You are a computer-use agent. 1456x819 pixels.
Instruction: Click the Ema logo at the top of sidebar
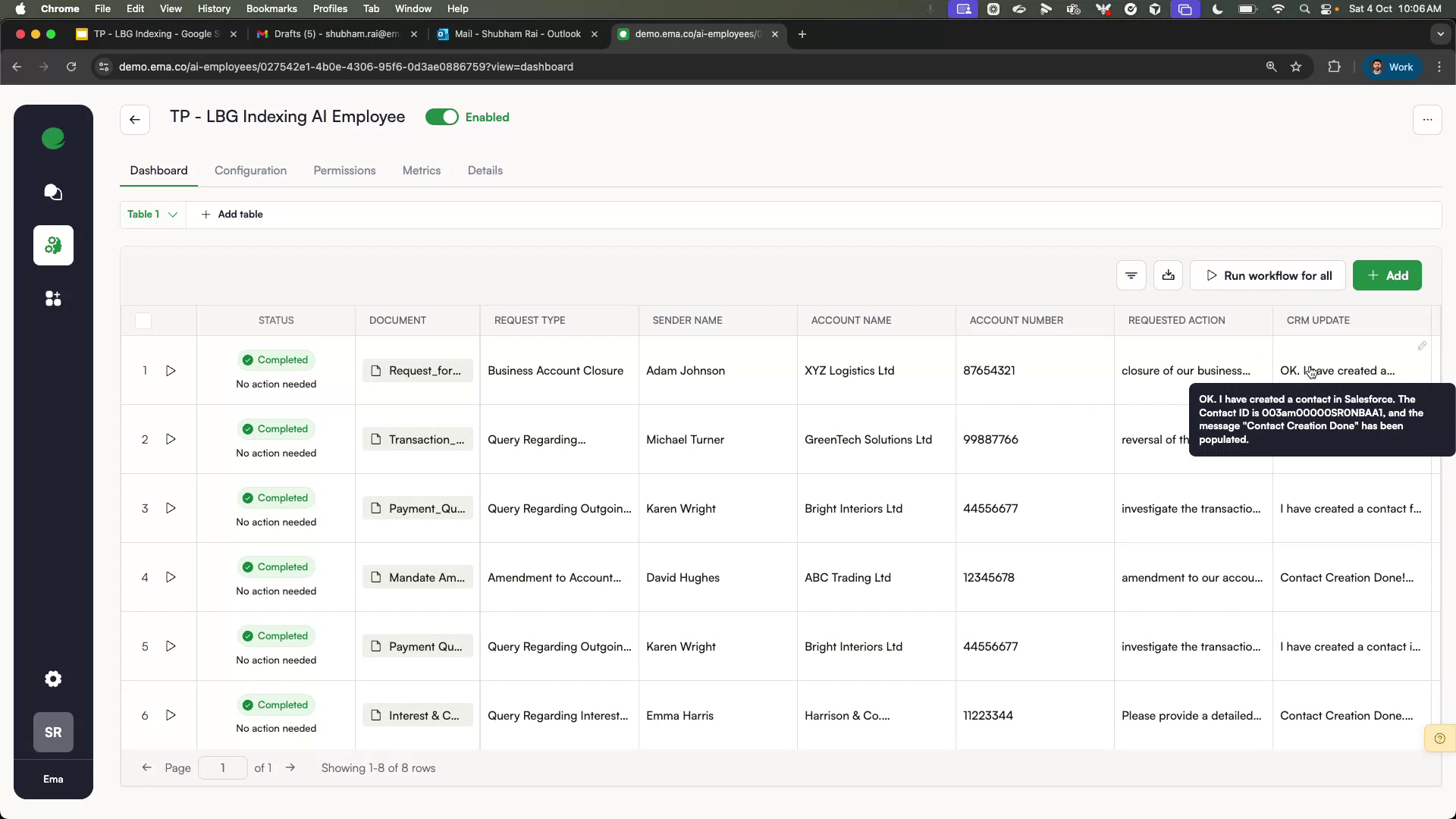[x=53, y=139]
